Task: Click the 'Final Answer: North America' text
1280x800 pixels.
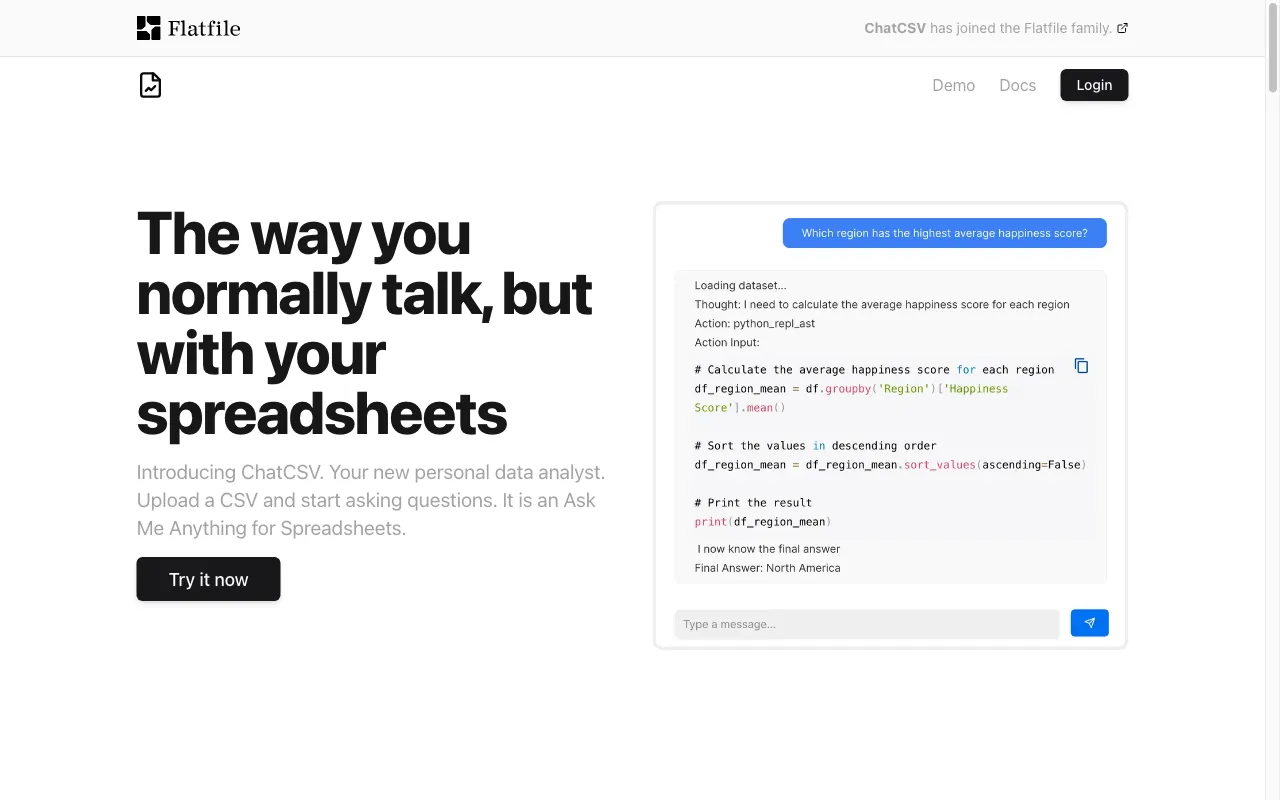Action: click(767, 568)
